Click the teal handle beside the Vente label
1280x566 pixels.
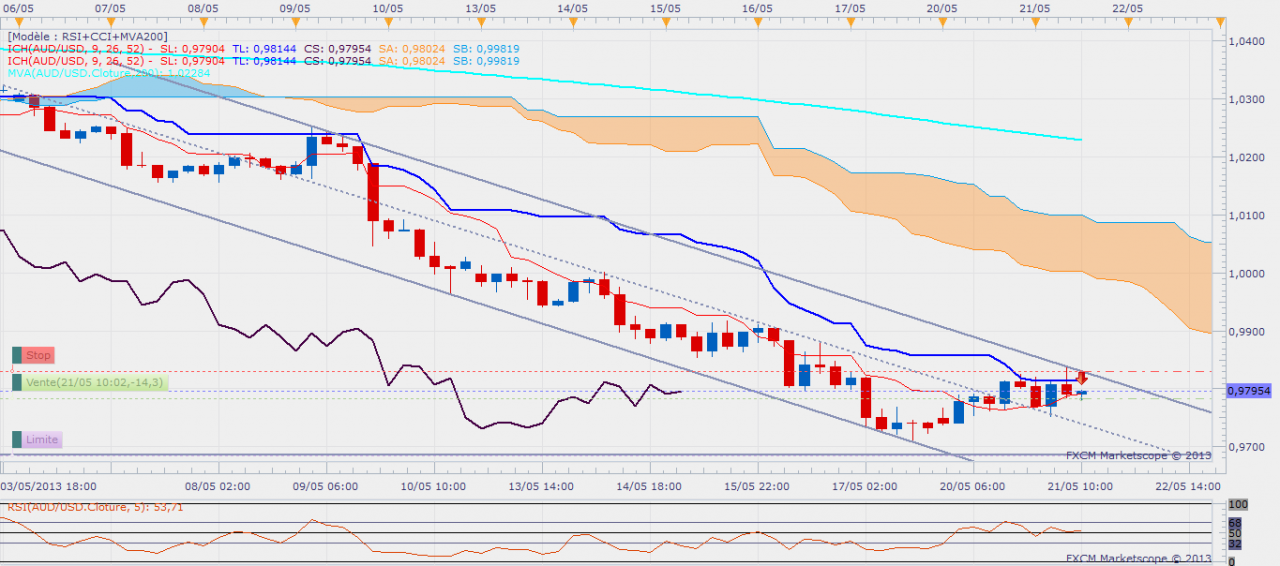click(17, 381)
